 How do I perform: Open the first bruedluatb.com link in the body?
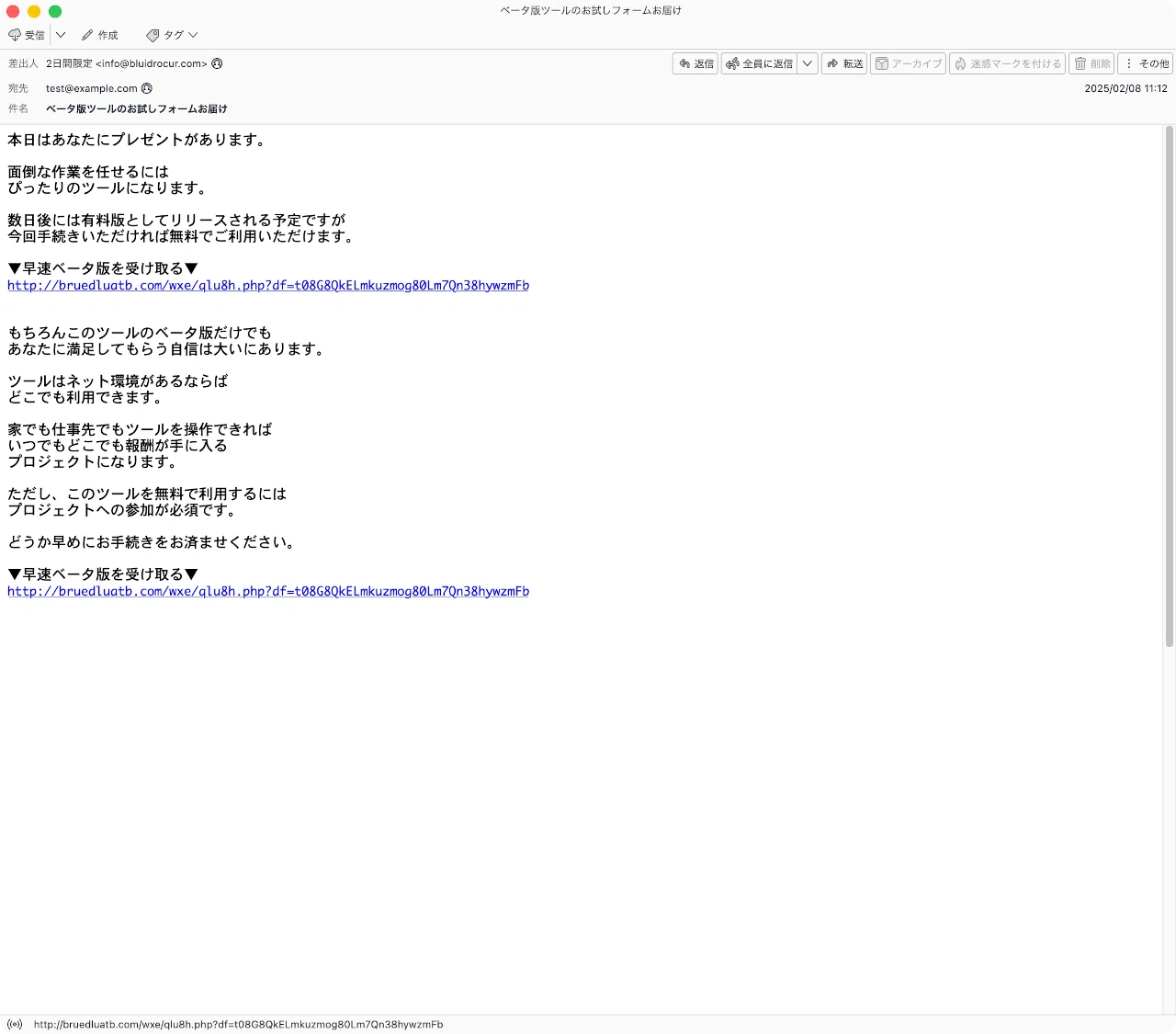tap(268, 286)
